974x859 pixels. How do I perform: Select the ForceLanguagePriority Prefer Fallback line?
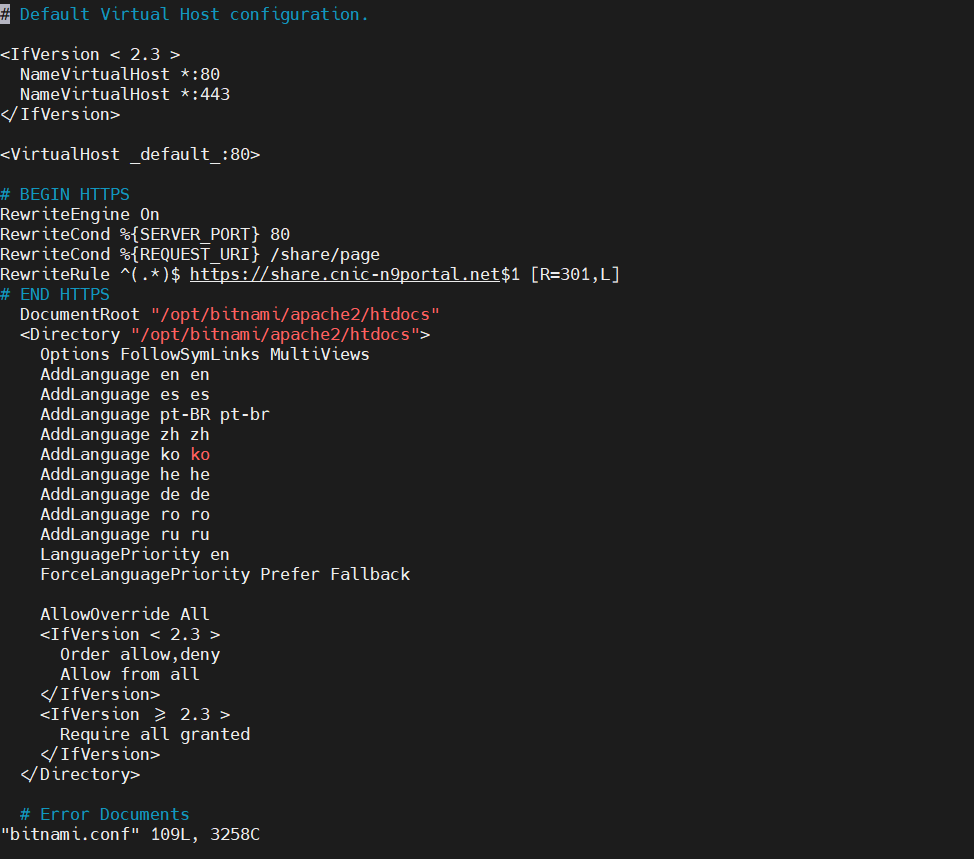pyautogui.click(x=225, y=574)
